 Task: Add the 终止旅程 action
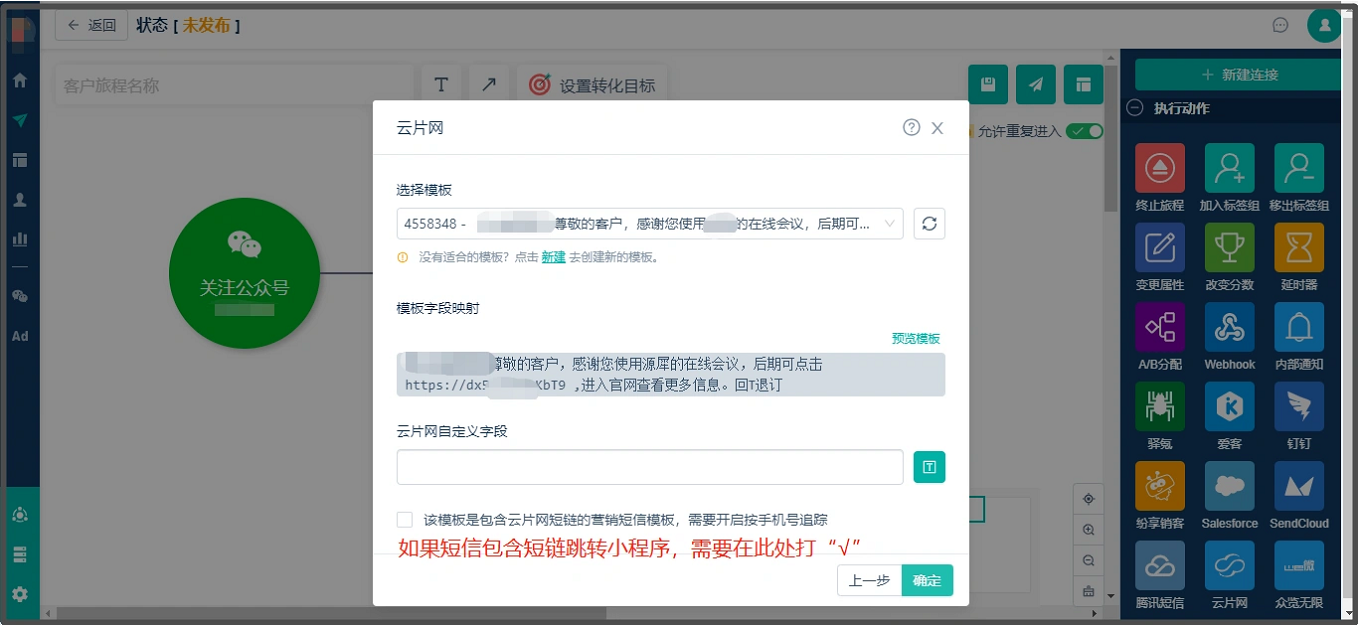coord(1160,168)
